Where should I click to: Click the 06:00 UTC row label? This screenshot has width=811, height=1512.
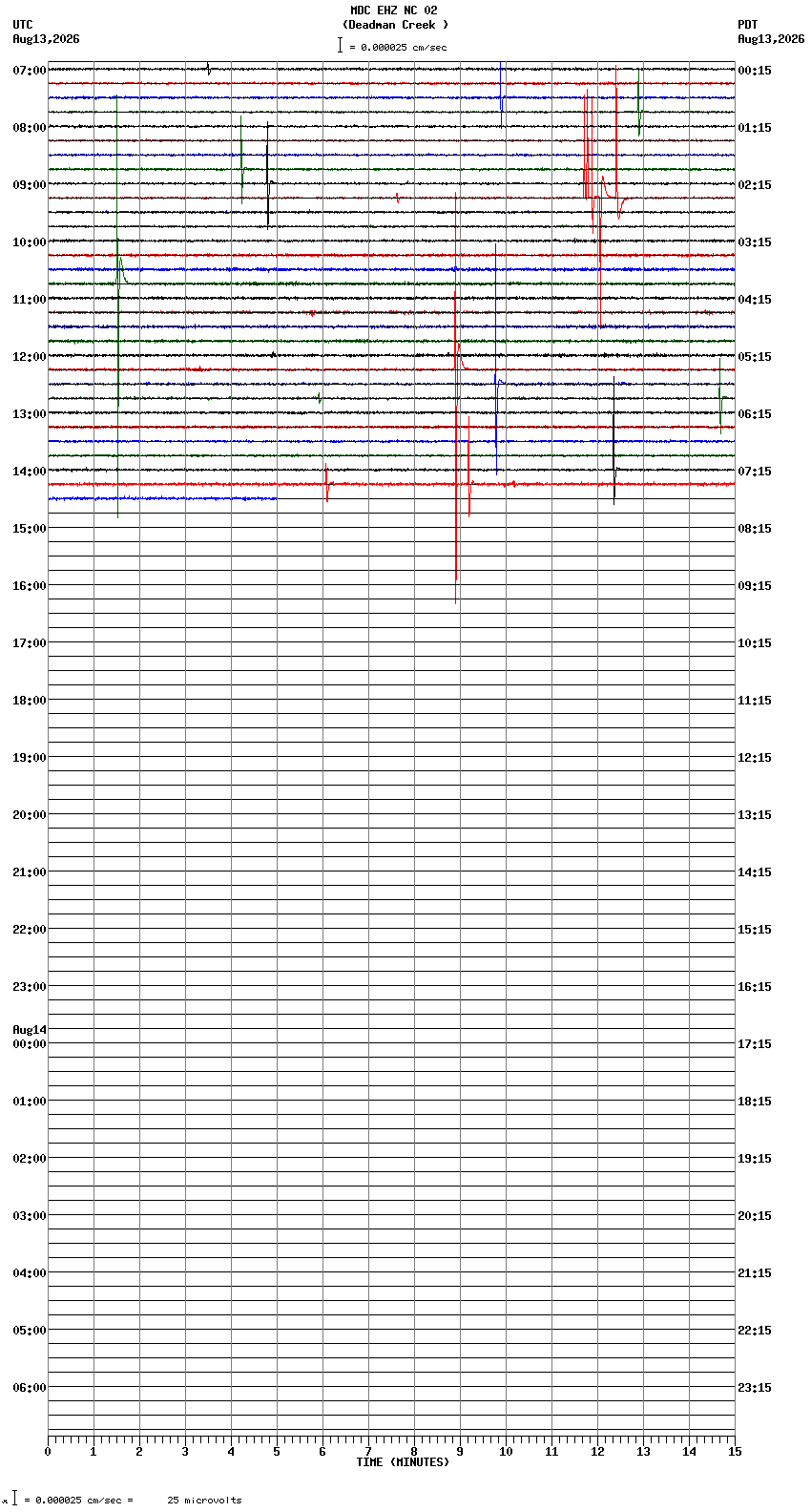(30, 1388)
